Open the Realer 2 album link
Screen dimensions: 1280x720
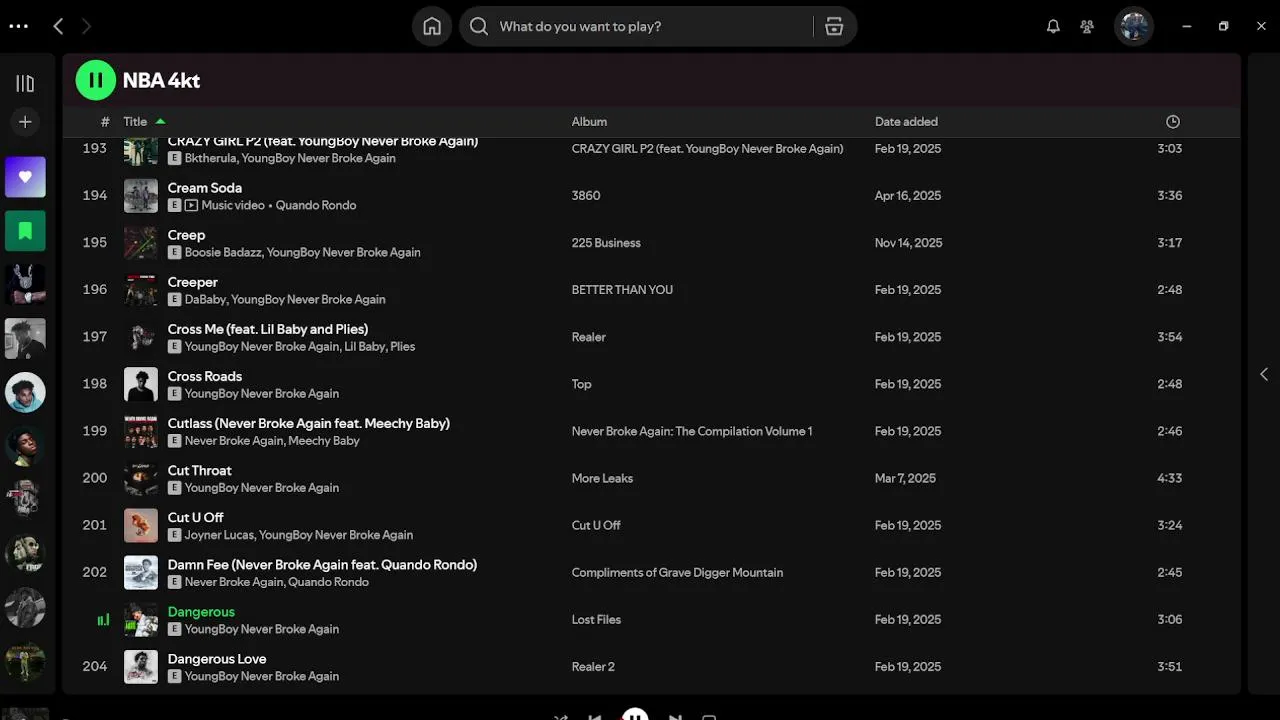(593, 667)
